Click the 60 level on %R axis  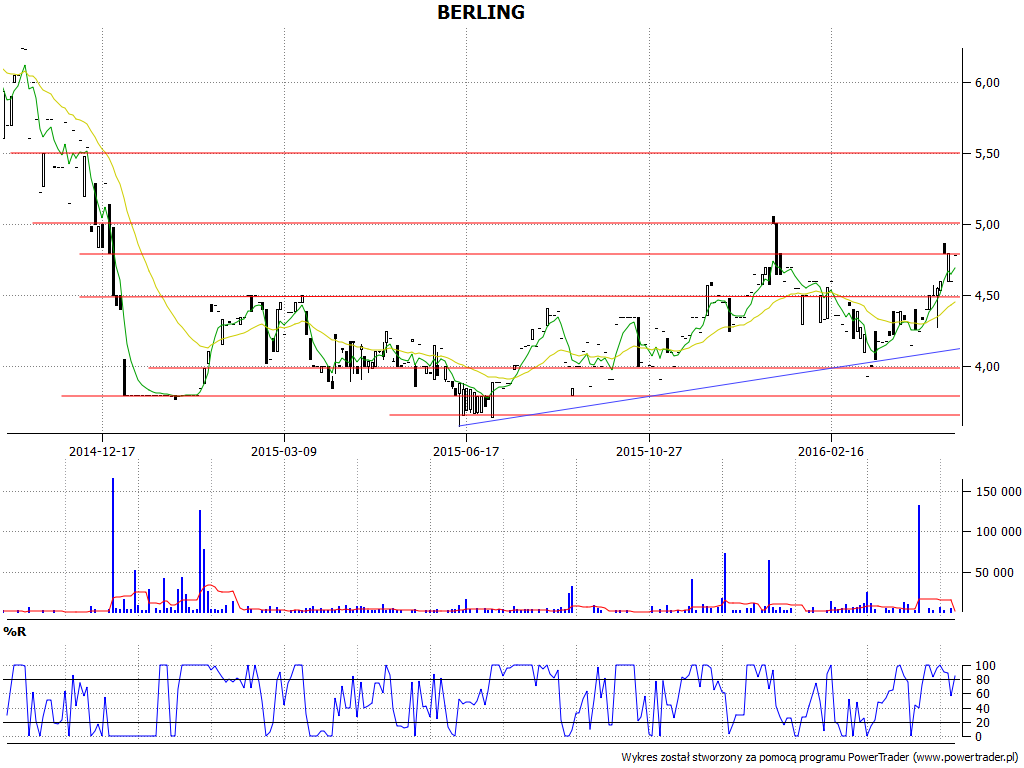(x=985, y=694)
